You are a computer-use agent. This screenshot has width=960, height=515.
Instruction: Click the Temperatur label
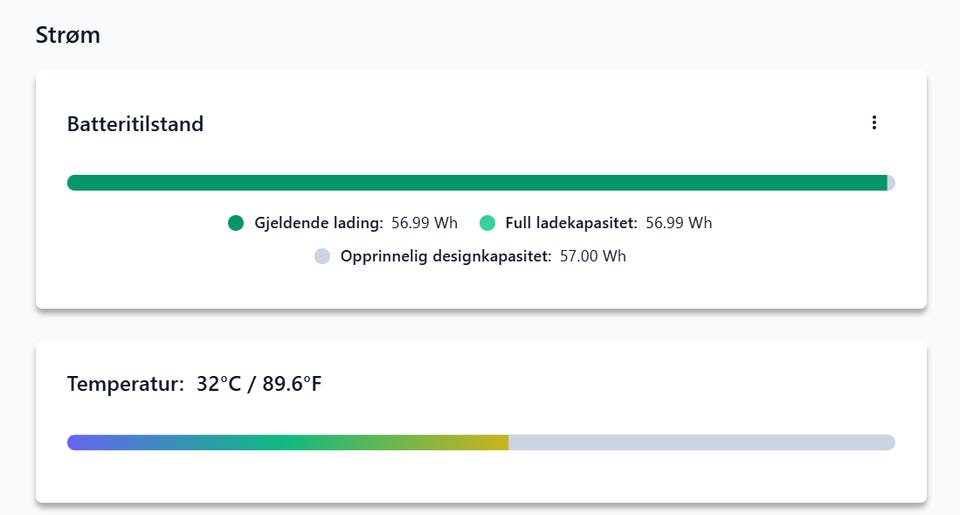point(125,384)
